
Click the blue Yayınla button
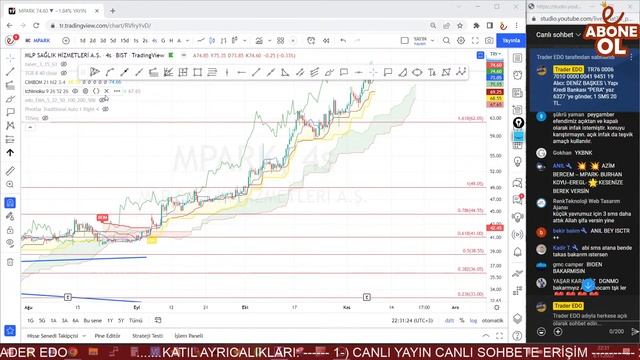[x=511, y=40]
